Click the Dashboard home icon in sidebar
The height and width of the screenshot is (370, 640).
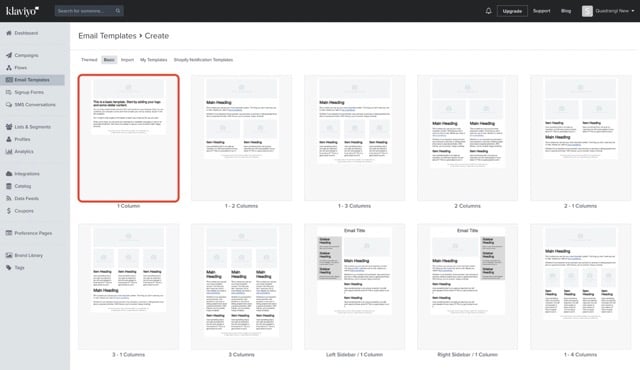9,33
